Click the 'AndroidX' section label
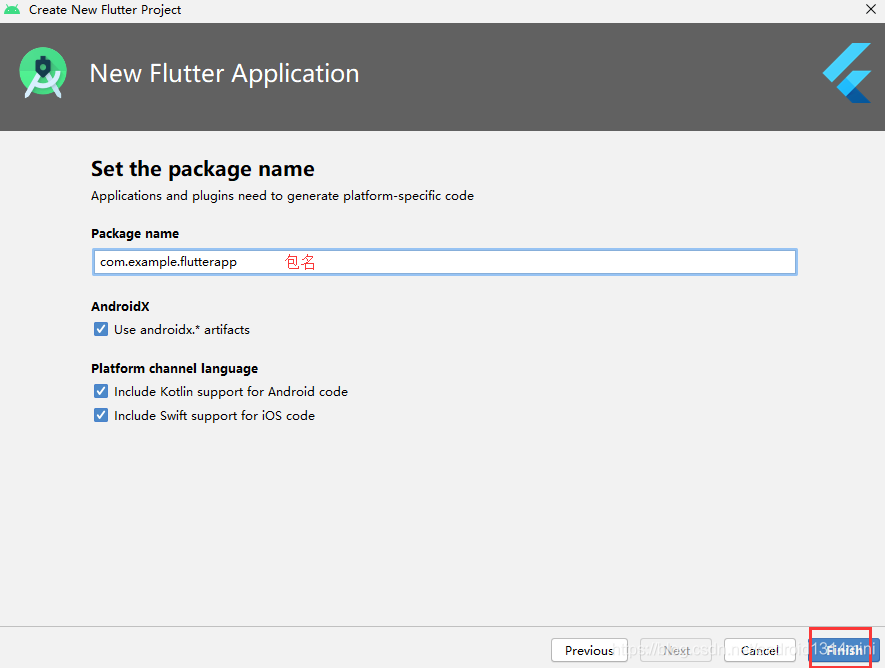The image size is (885, 668). click(120, 306)
